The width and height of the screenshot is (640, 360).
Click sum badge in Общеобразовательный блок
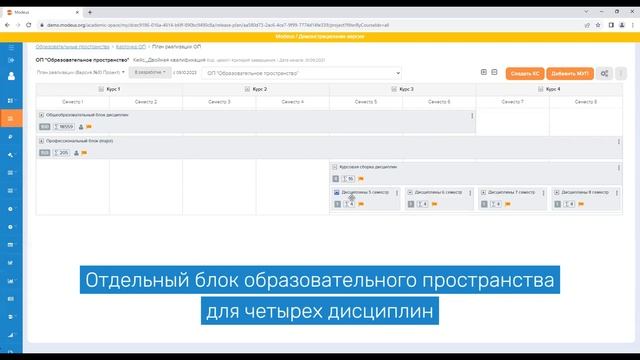pos(64,127)
